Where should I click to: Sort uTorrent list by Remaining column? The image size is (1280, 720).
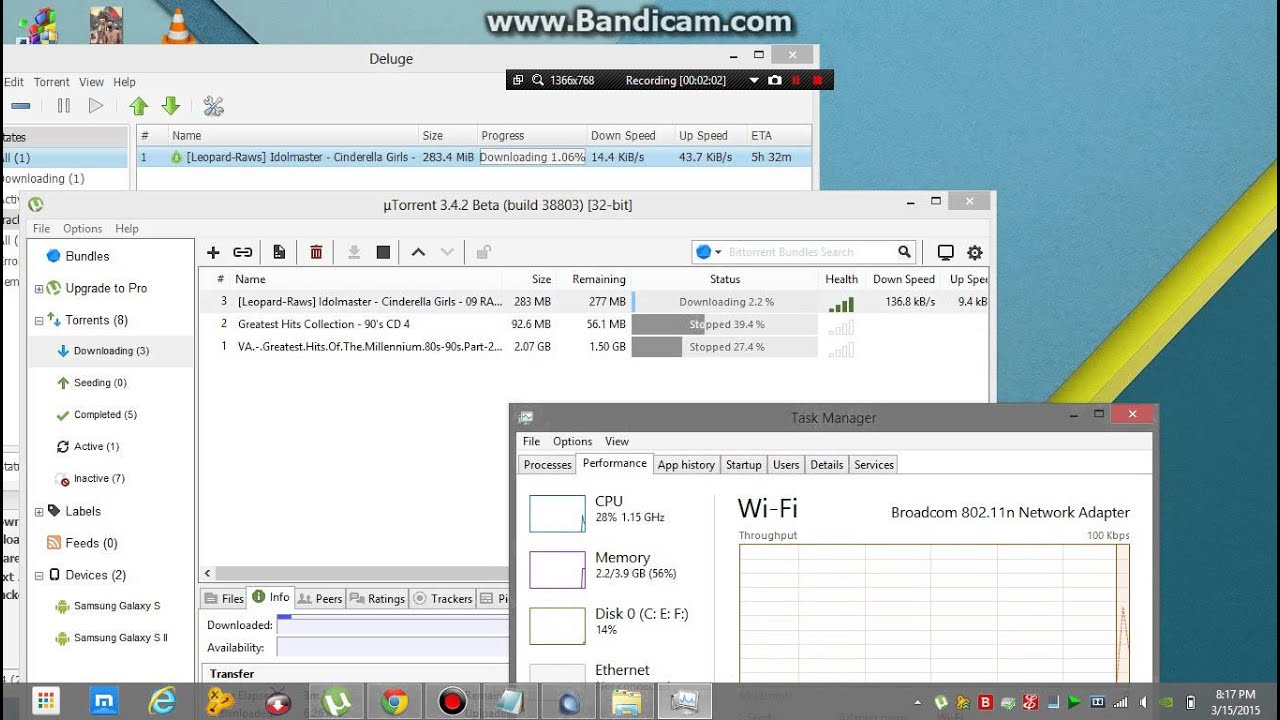click(598, 279)
